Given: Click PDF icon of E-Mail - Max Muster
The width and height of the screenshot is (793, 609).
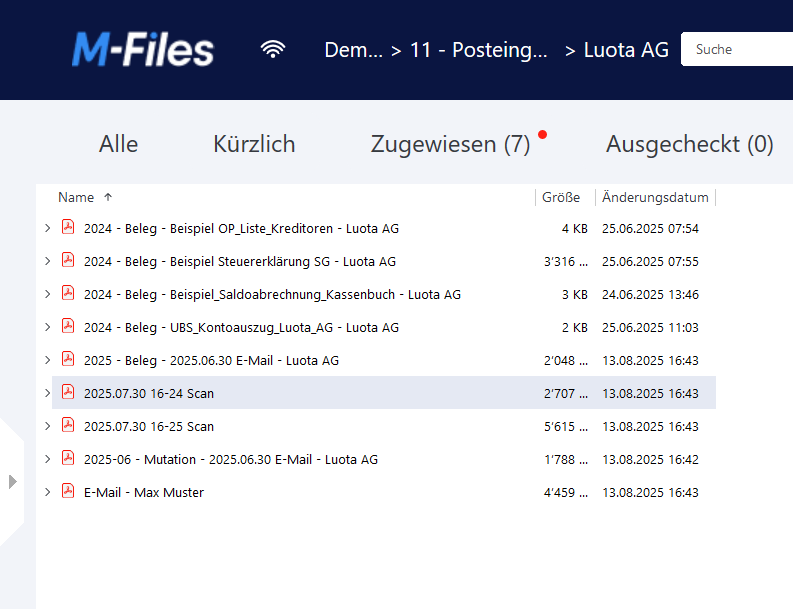Looking at the screenshot, I should [x=68, y=492].
